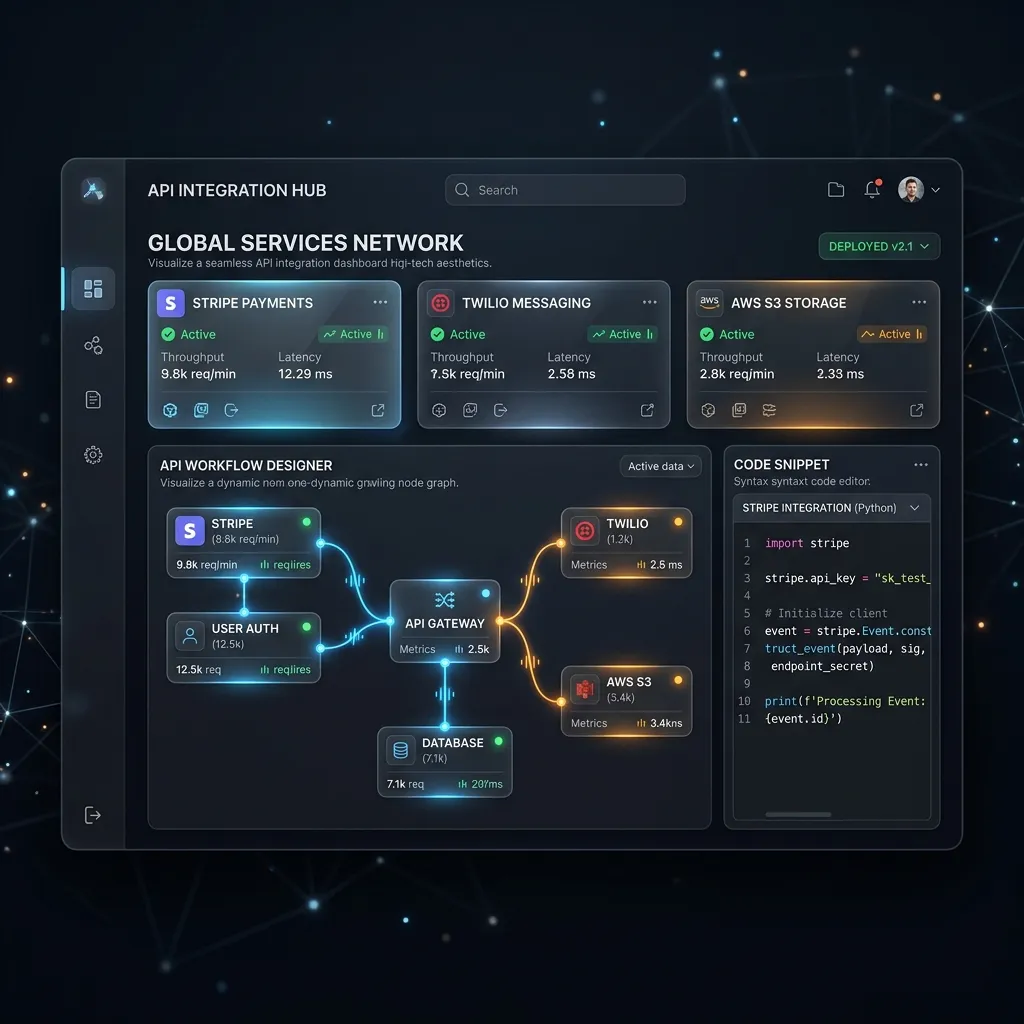Click the logout icon in sidebar
Viewport: 1024px width, 1024px height.
(x=93, y=815)
